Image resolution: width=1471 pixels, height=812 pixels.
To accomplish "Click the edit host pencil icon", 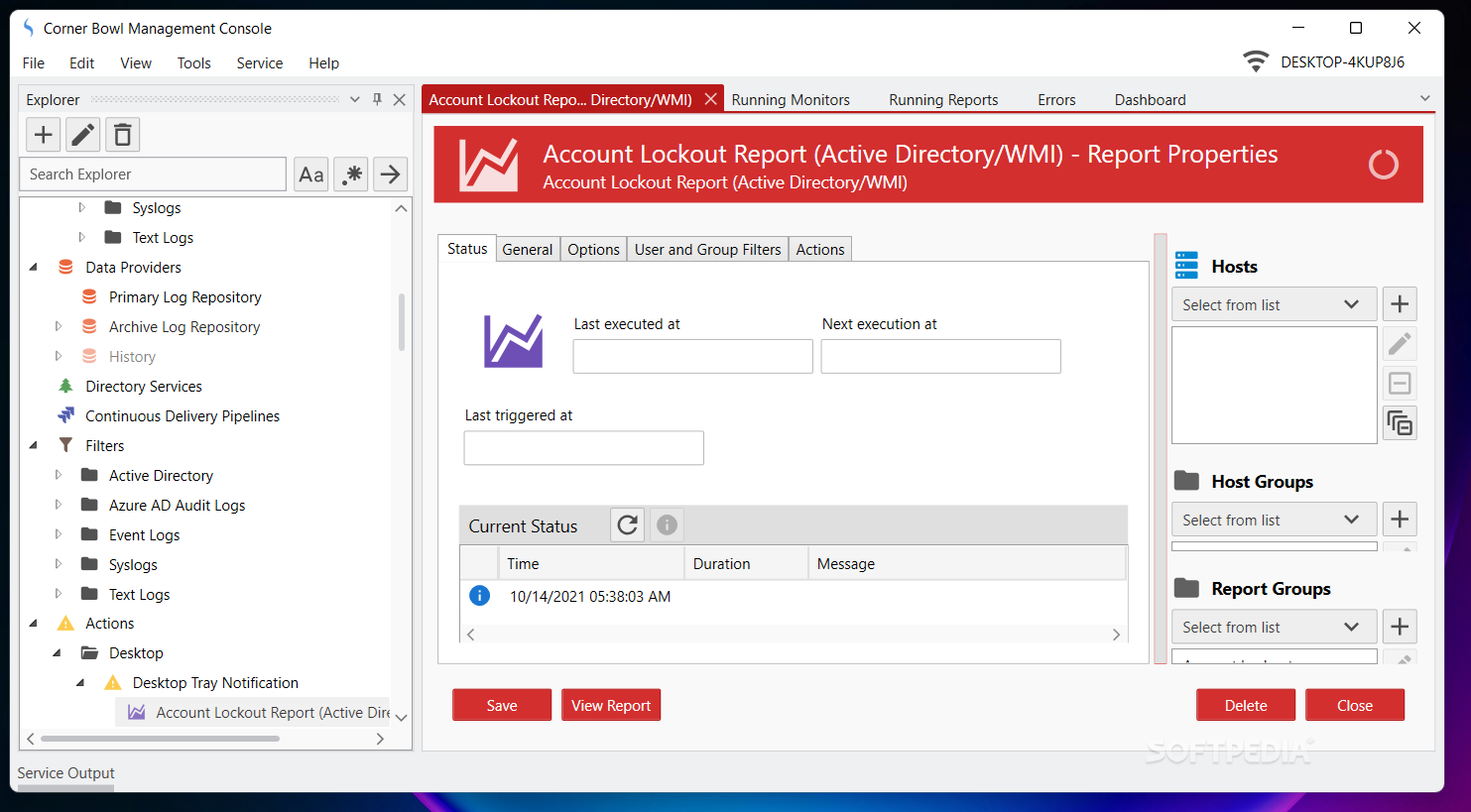I will coord(1400,344).
